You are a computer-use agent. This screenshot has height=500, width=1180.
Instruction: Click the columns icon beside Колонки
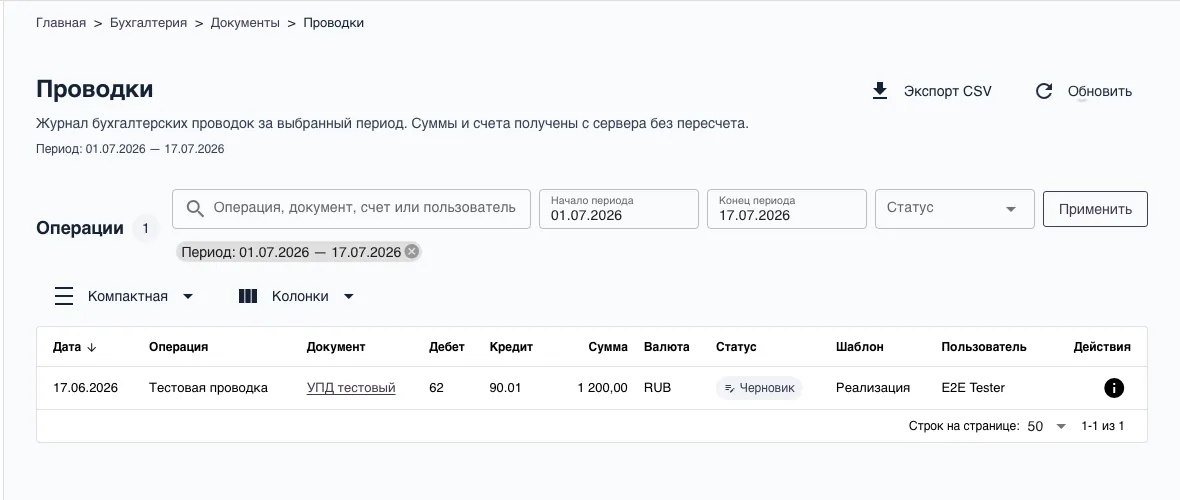[x=248, y=296]
